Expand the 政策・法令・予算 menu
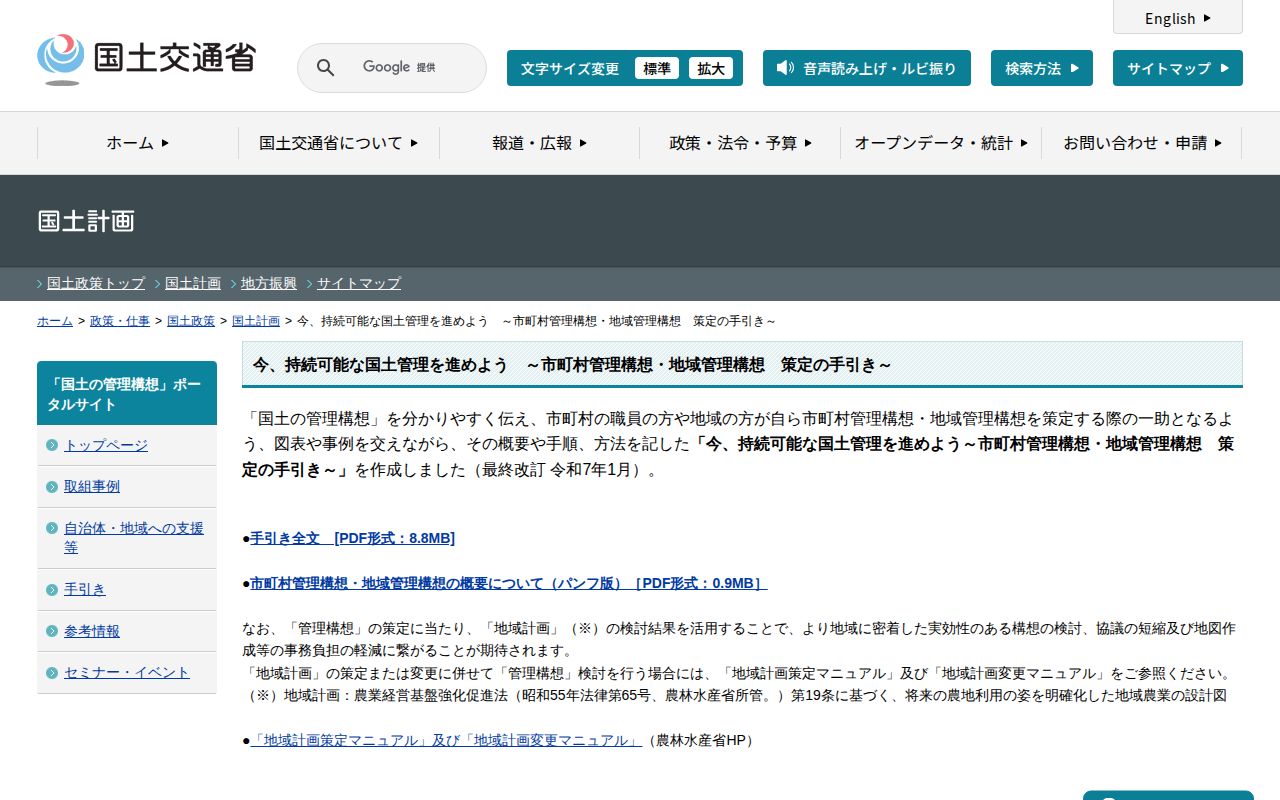The image size is (1280, 800). (740, 143)
